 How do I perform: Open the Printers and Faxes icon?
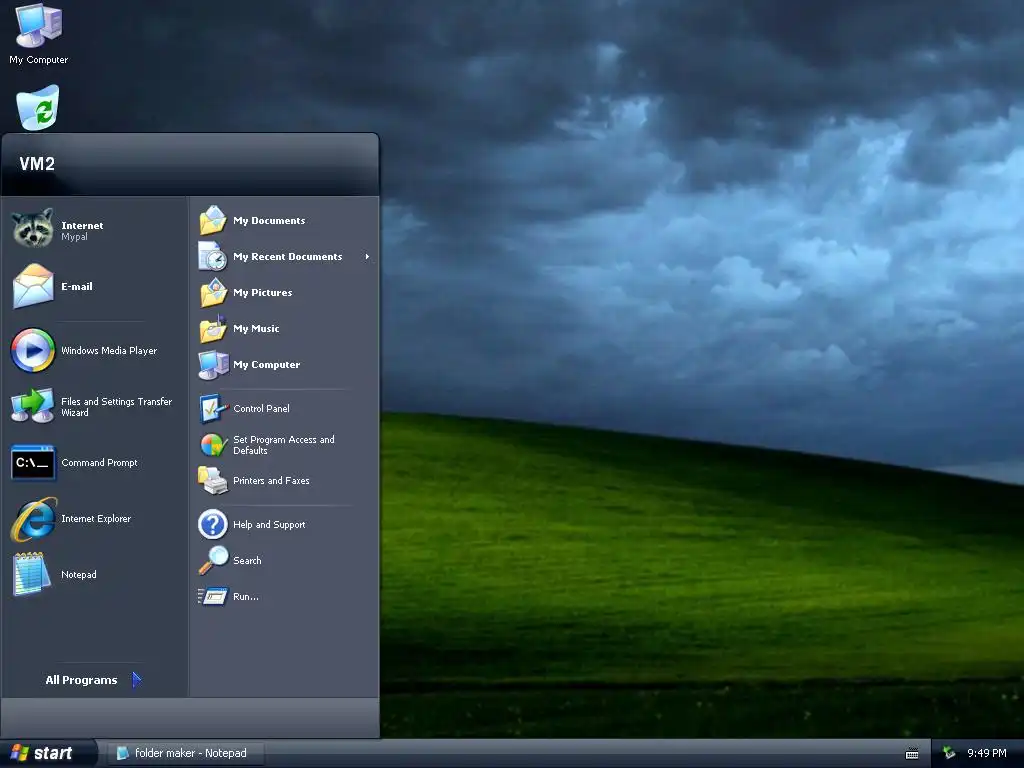[x=213, y=481]
